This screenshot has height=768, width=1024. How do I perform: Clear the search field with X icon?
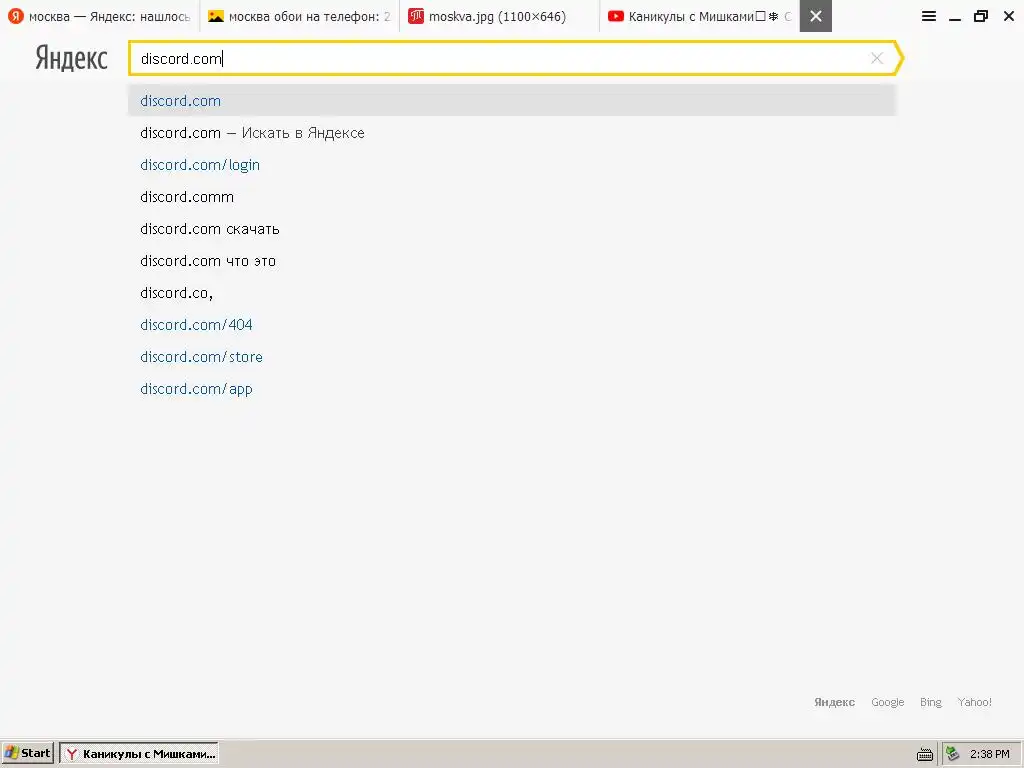tap(876, 58)
